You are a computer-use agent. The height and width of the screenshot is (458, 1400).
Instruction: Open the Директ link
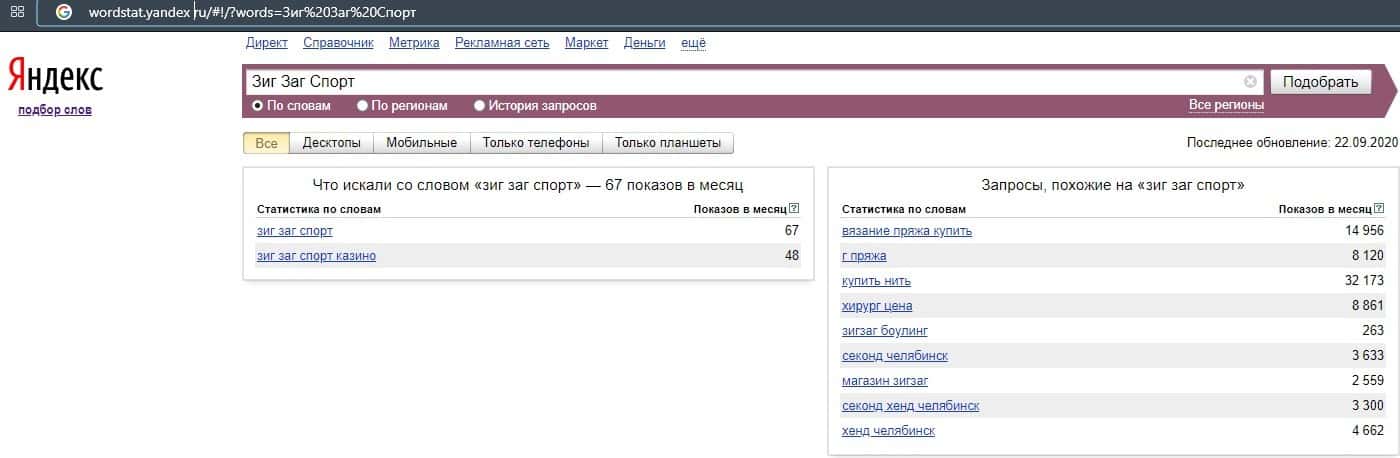pyautogui.click(x=266, y=43)
